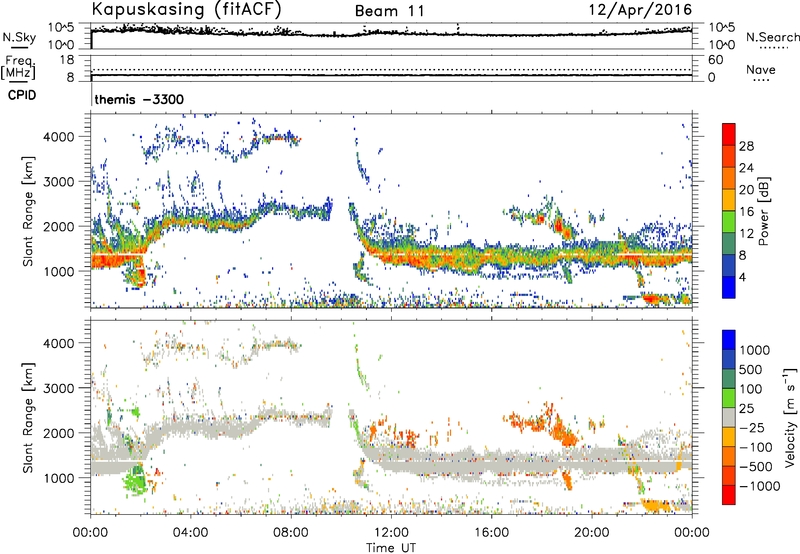Select the 18 tick on frequency axis
The width and height of the screenshot is (800, 554).
pos(67,60)
